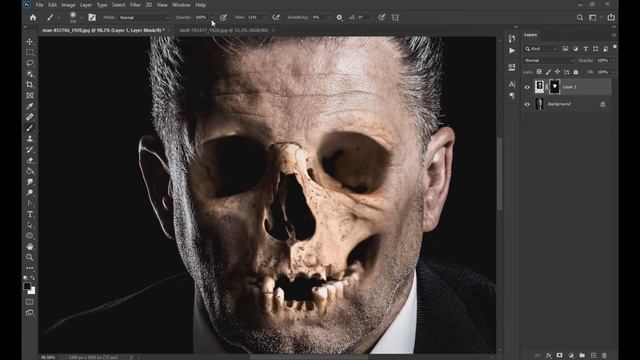This screenshot has width=640, height=360.
Task: Select the Object Selection tool
Action: [30, 74]
